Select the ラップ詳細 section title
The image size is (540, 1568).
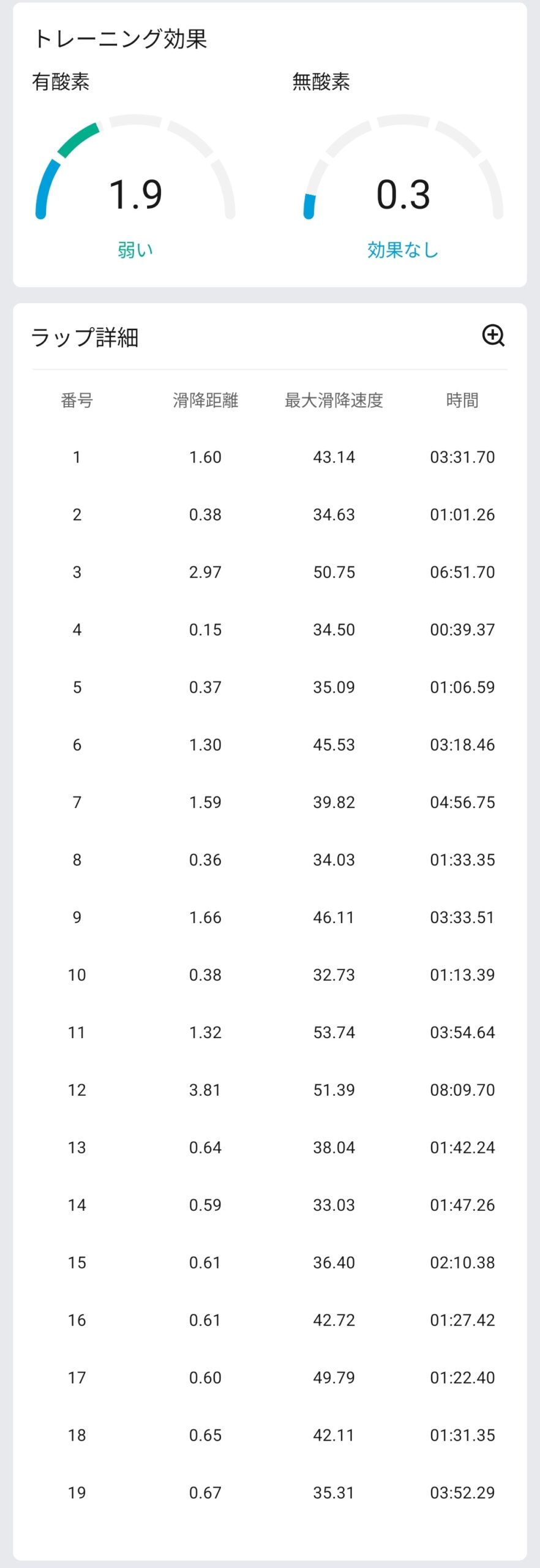pyautogui.click(x=84, y=337)
